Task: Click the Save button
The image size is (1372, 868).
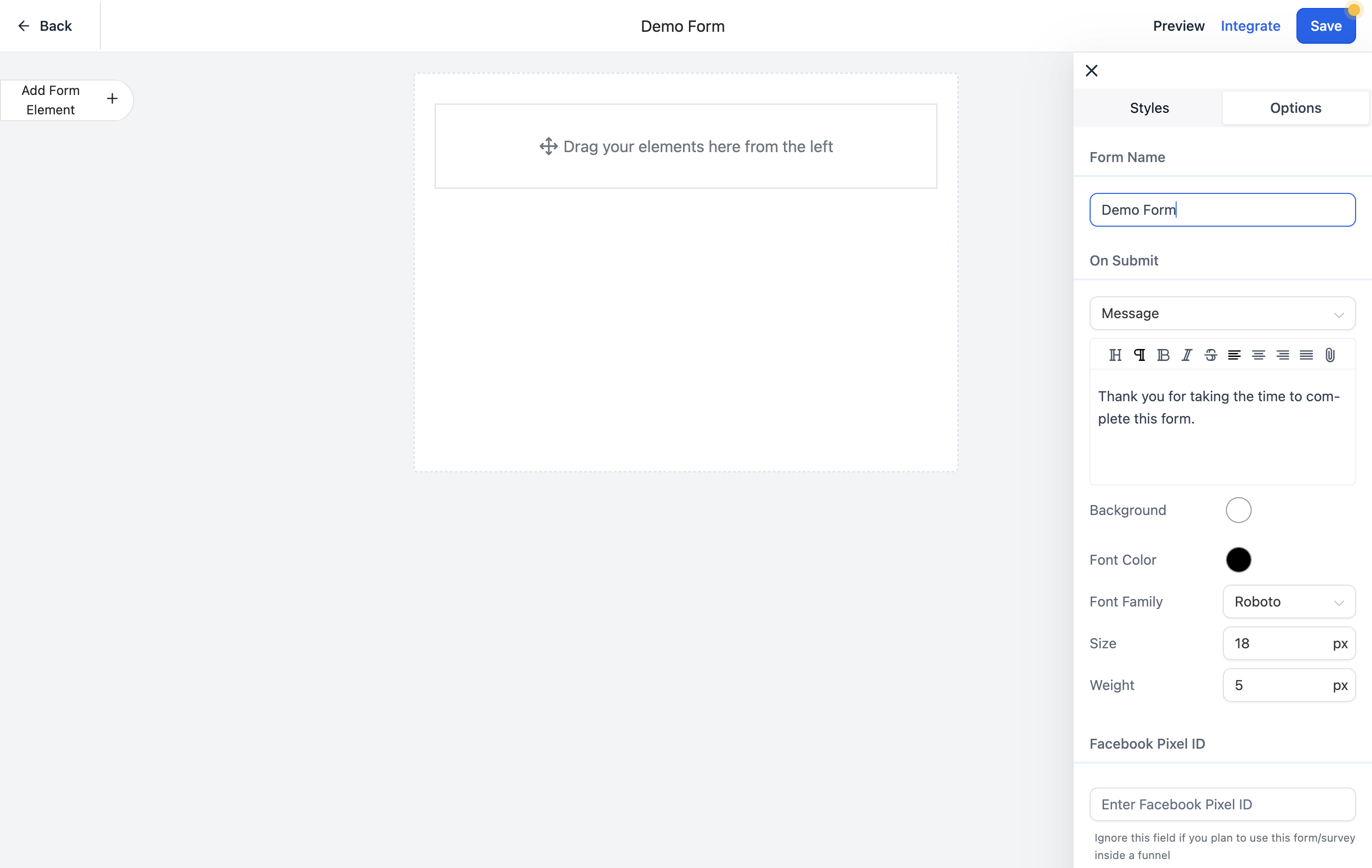Action: 1325,26
